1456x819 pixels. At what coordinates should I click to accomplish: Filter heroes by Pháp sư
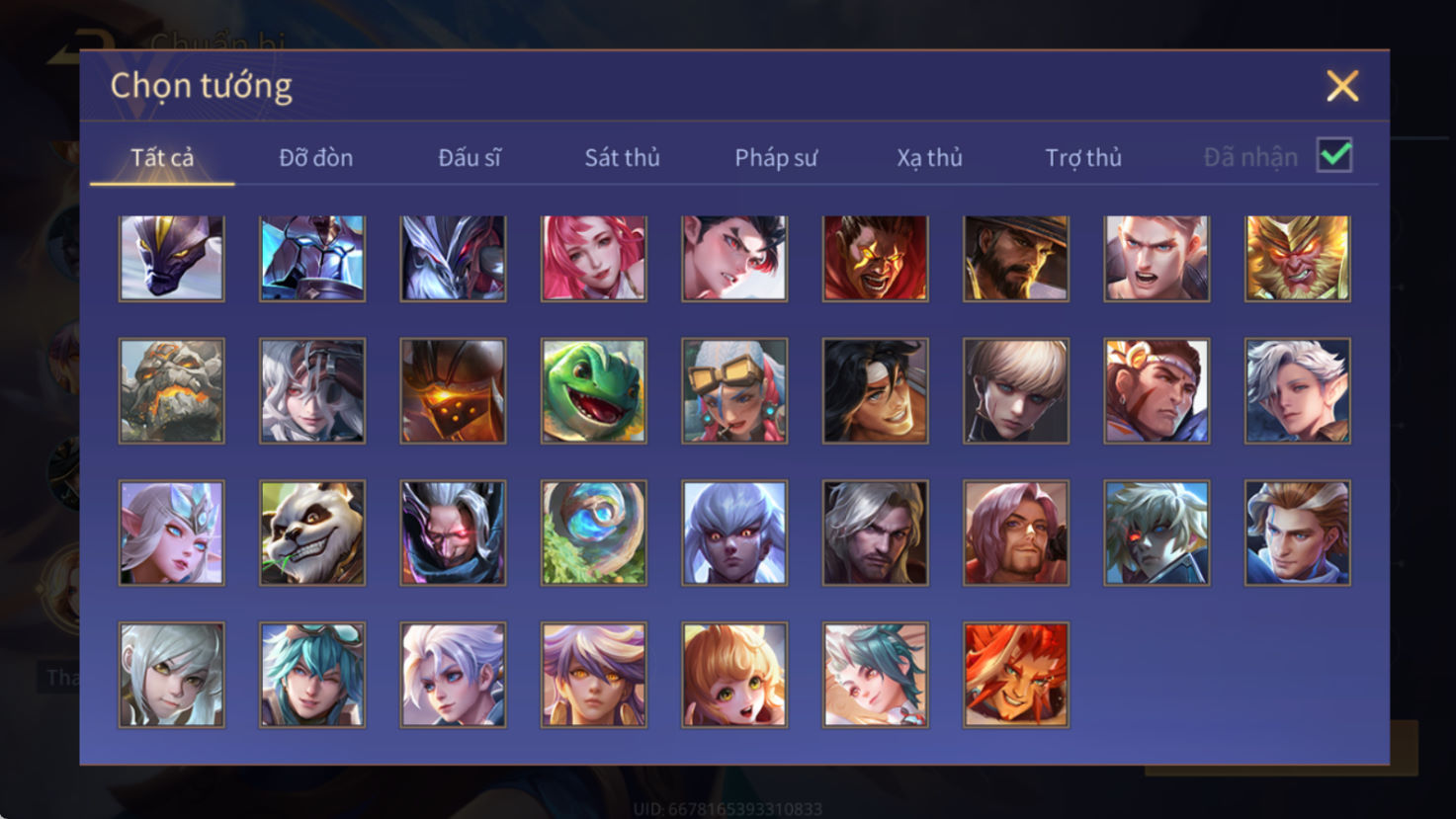[776, 158]
